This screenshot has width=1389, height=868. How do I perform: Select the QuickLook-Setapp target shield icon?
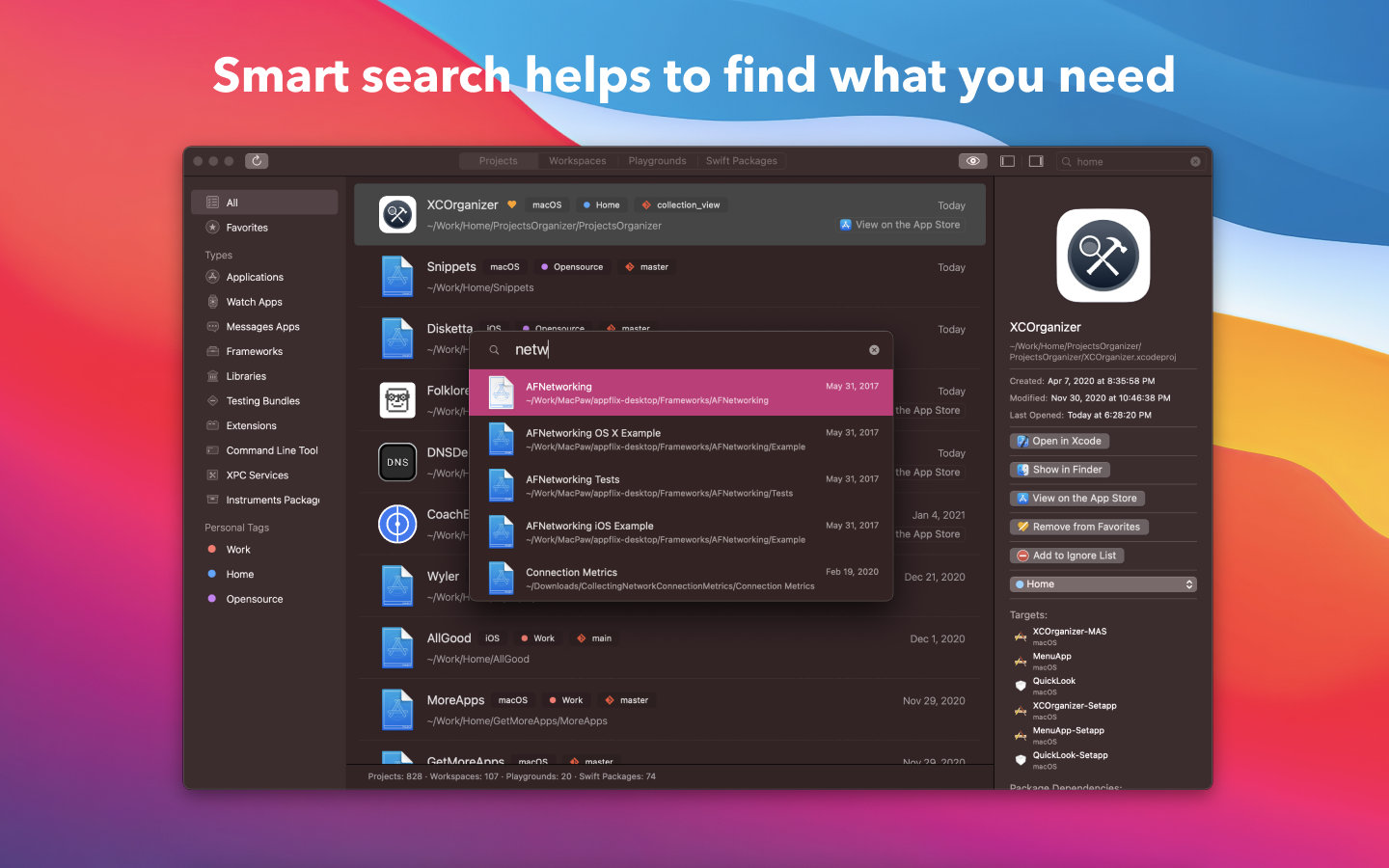point(1021,760)
